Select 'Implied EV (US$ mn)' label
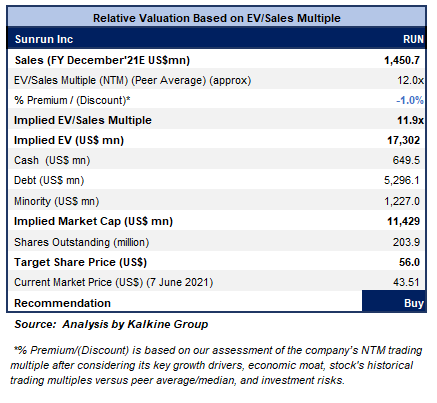Screen dimensions: 437x403 pyautogui.click(x=69, y=140)
